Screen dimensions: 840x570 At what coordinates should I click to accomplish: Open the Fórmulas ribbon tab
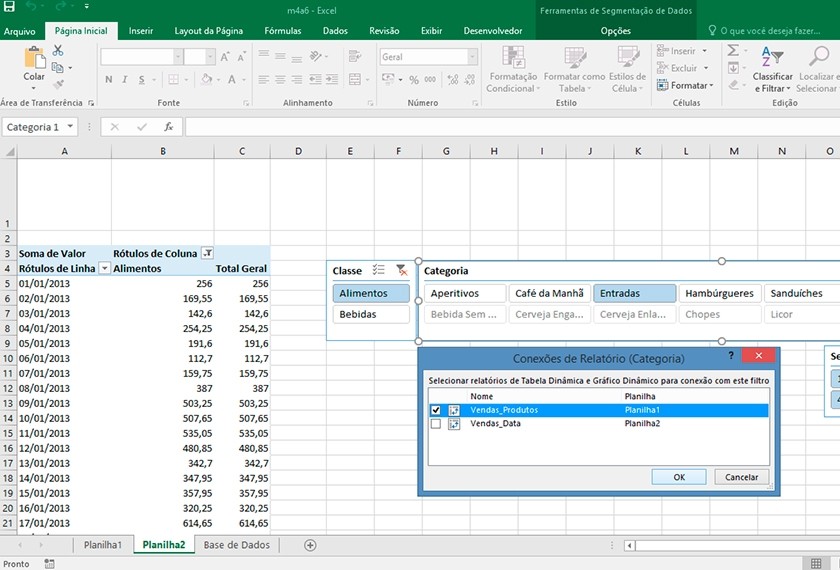point(282,31)
